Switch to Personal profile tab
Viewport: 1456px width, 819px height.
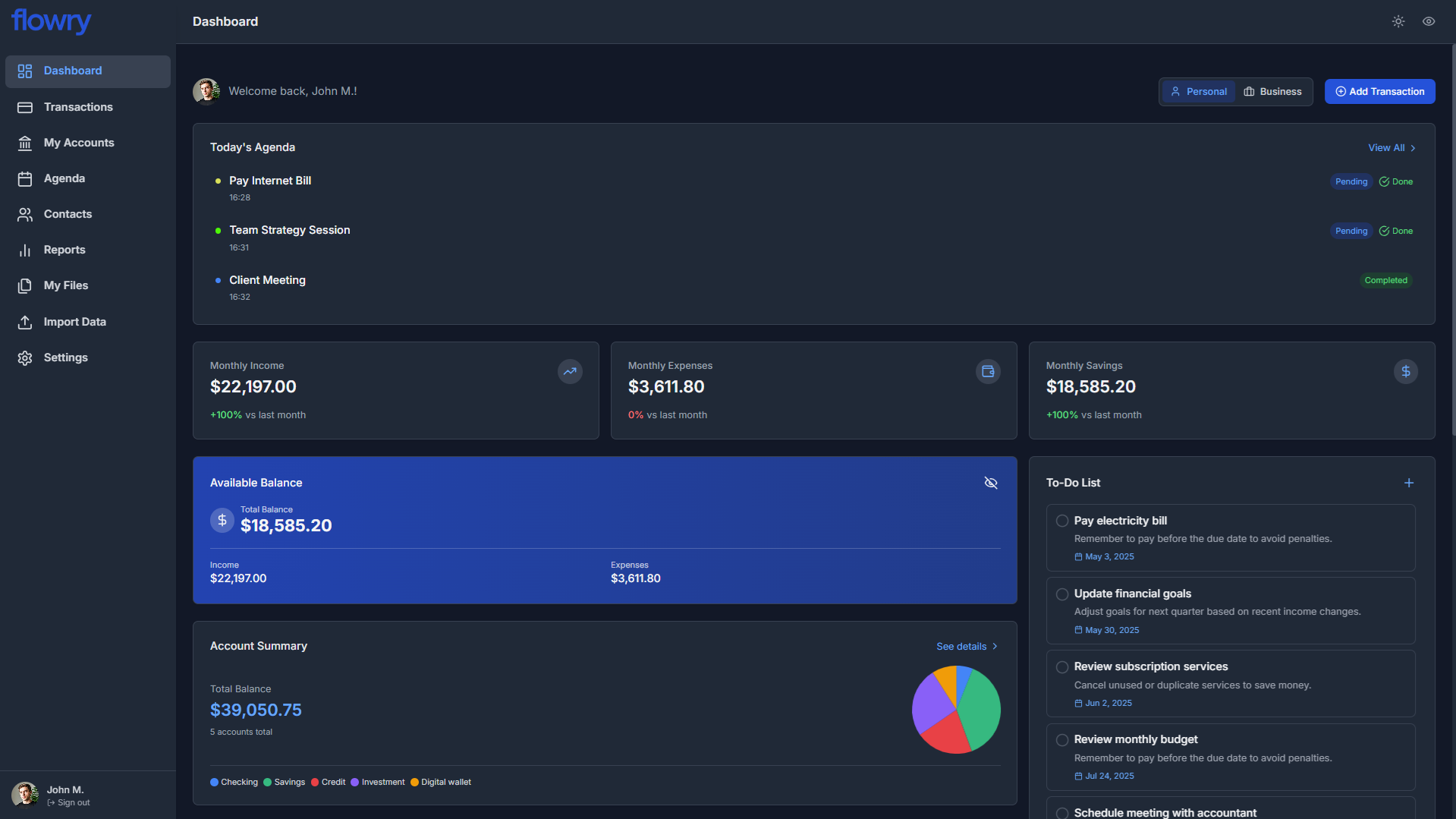click(1199, 92)
